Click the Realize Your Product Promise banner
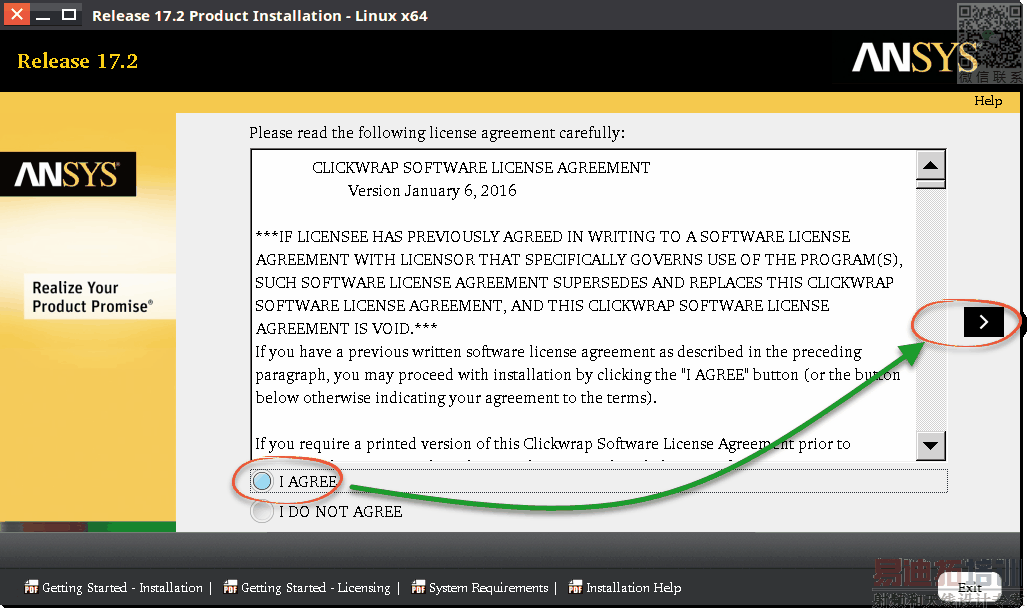 click(99, 297)
